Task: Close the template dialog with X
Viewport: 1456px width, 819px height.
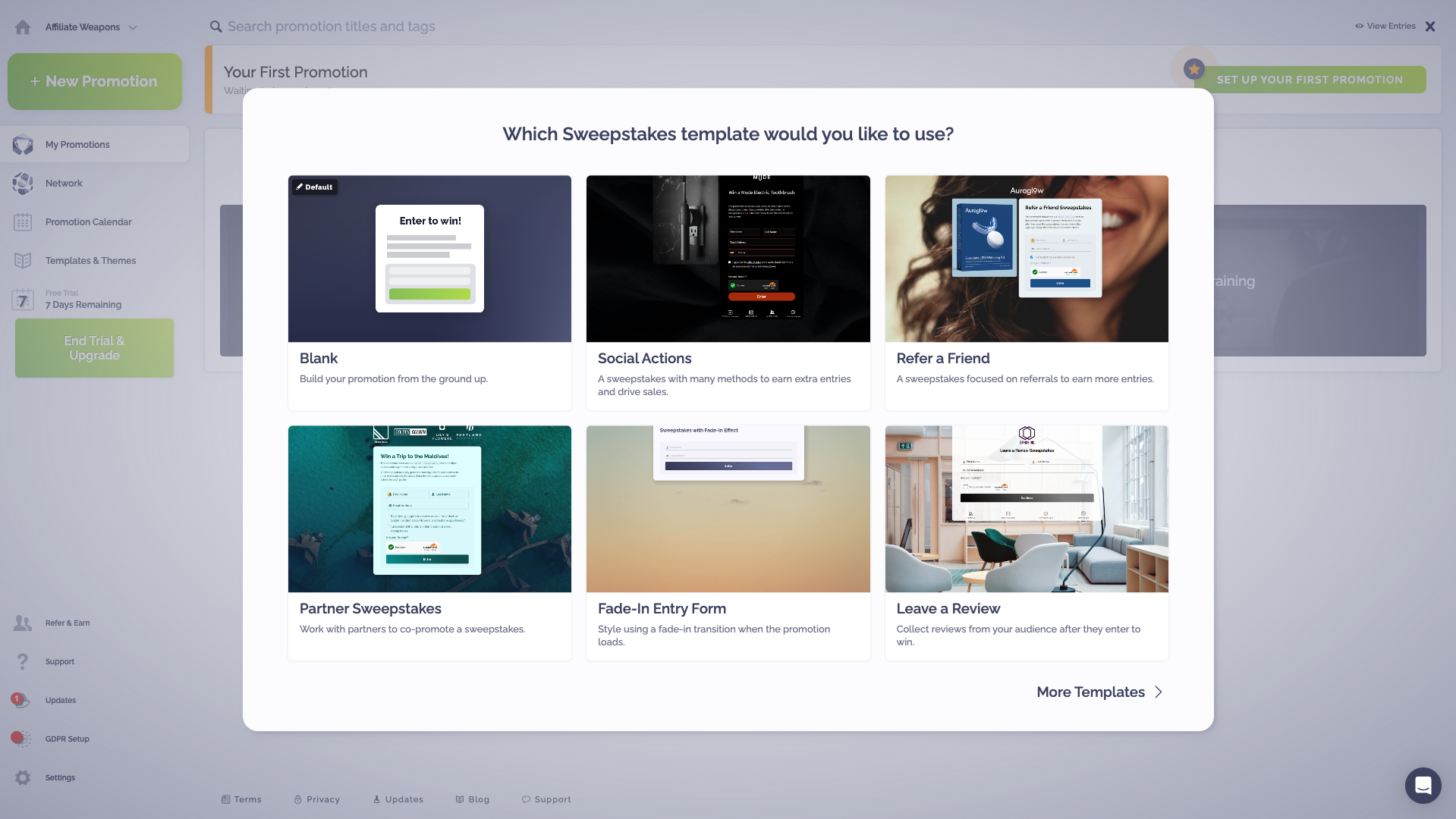Action: (x=1430, y=27)
